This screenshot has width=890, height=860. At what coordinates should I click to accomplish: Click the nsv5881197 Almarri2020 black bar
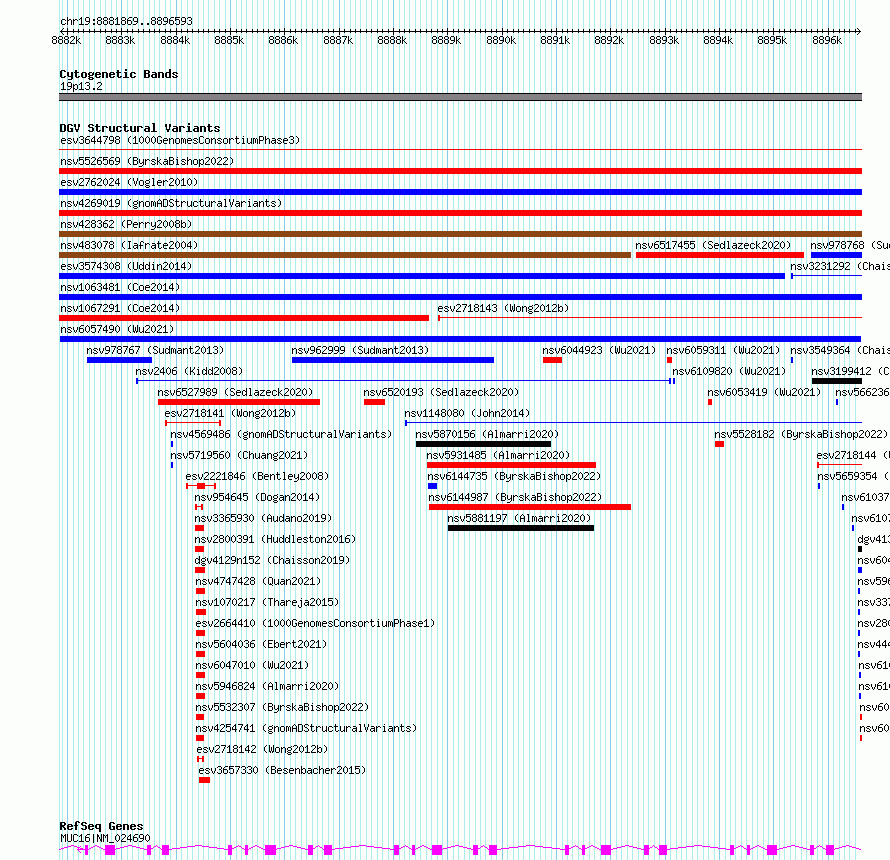521,528
